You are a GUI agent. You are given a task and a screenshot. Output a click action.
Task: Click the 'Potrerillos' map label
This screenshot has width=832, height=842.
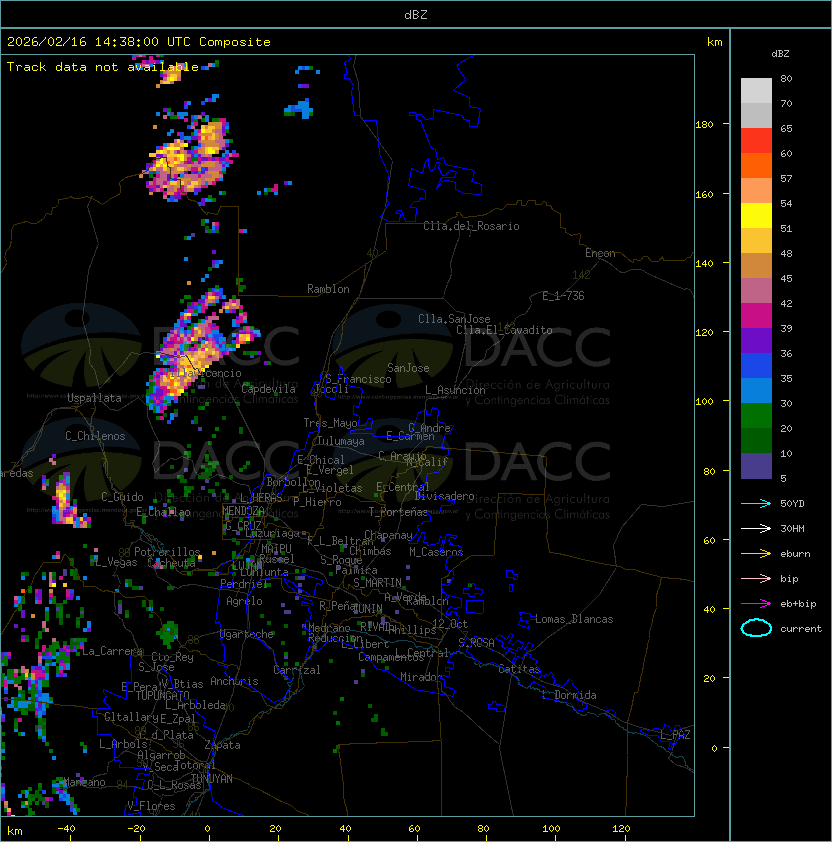coord(167,552)
